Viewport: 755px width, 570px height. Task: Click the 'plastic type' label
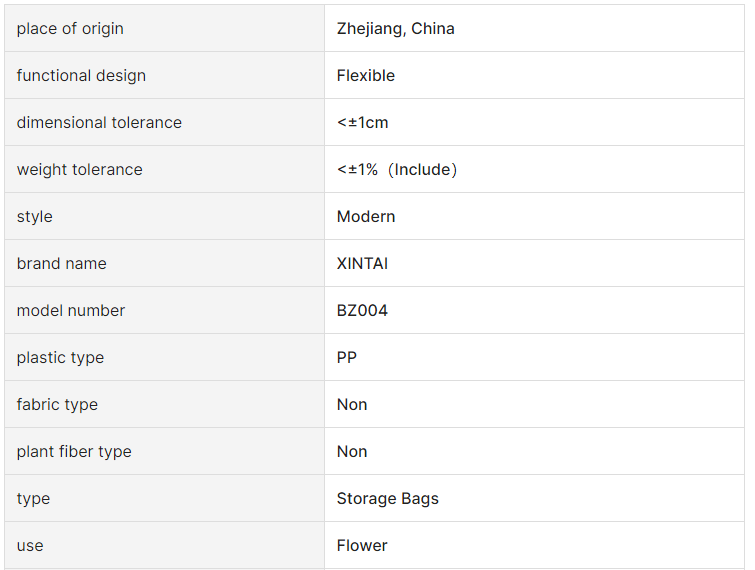(x=60, y=358)
